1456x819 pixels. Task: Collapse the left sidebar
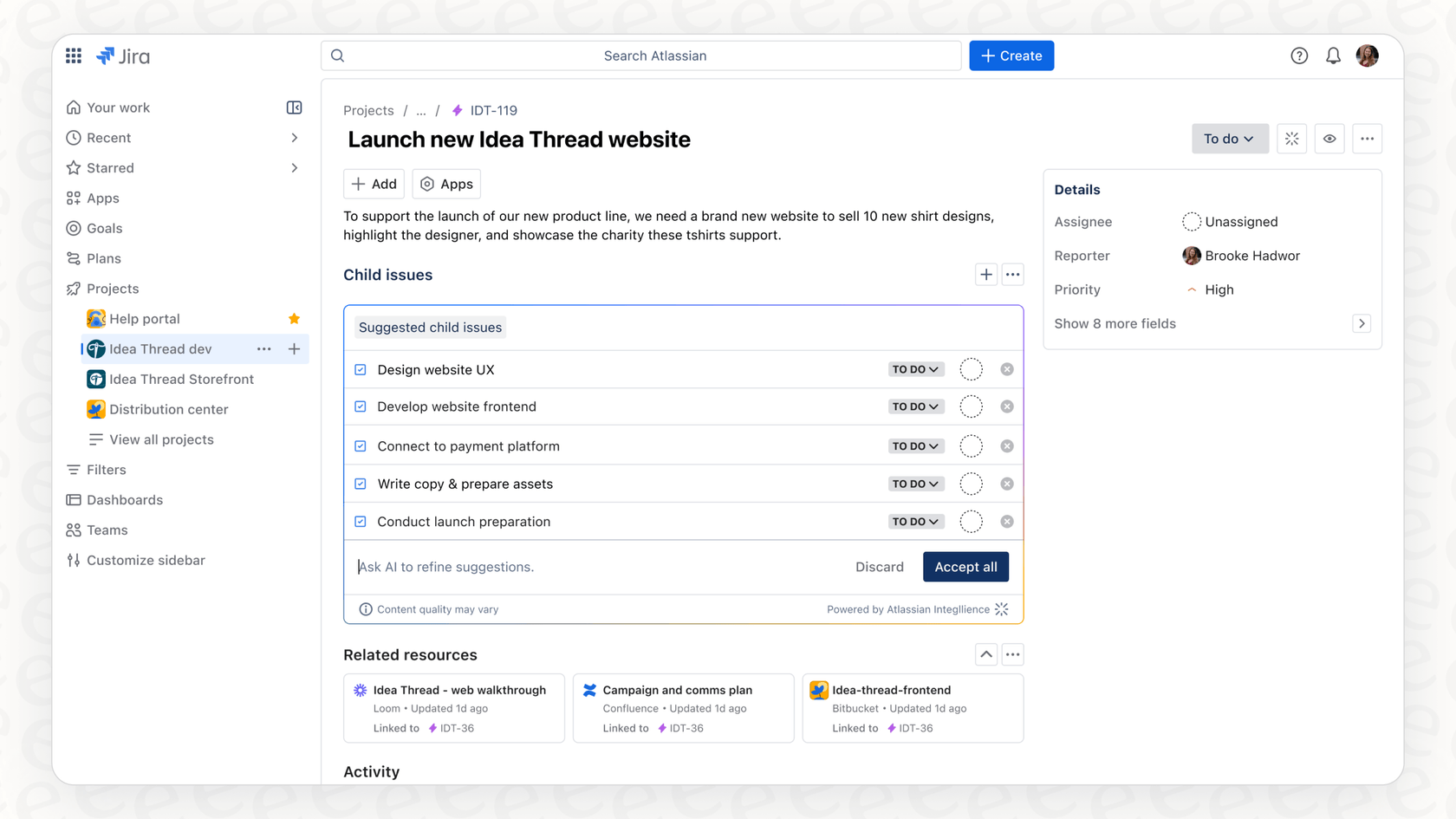294,107
